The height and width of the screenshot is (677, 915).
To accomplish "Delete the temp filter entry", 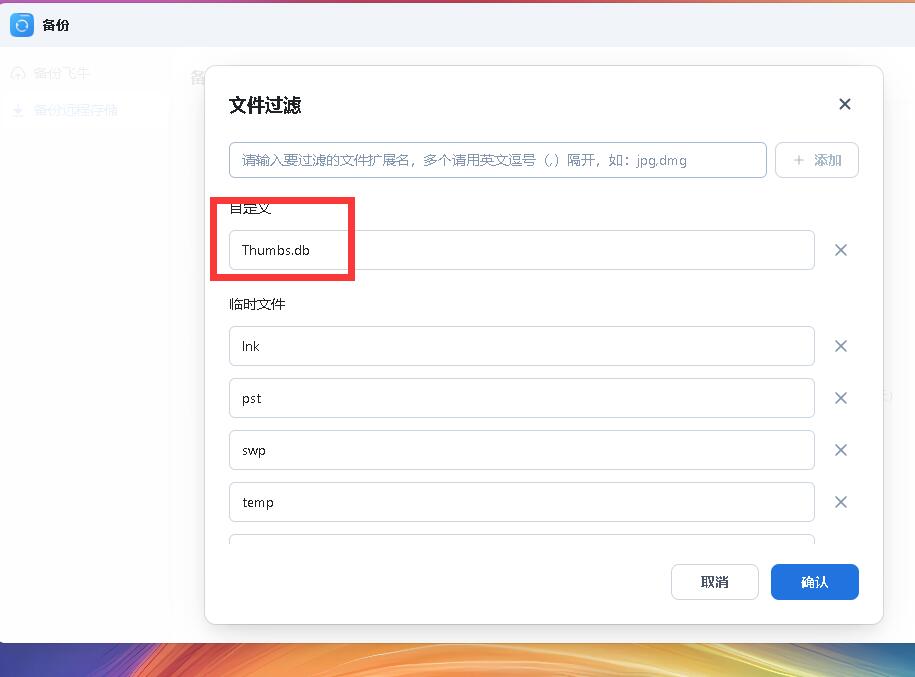I will [x=841, y=502].
